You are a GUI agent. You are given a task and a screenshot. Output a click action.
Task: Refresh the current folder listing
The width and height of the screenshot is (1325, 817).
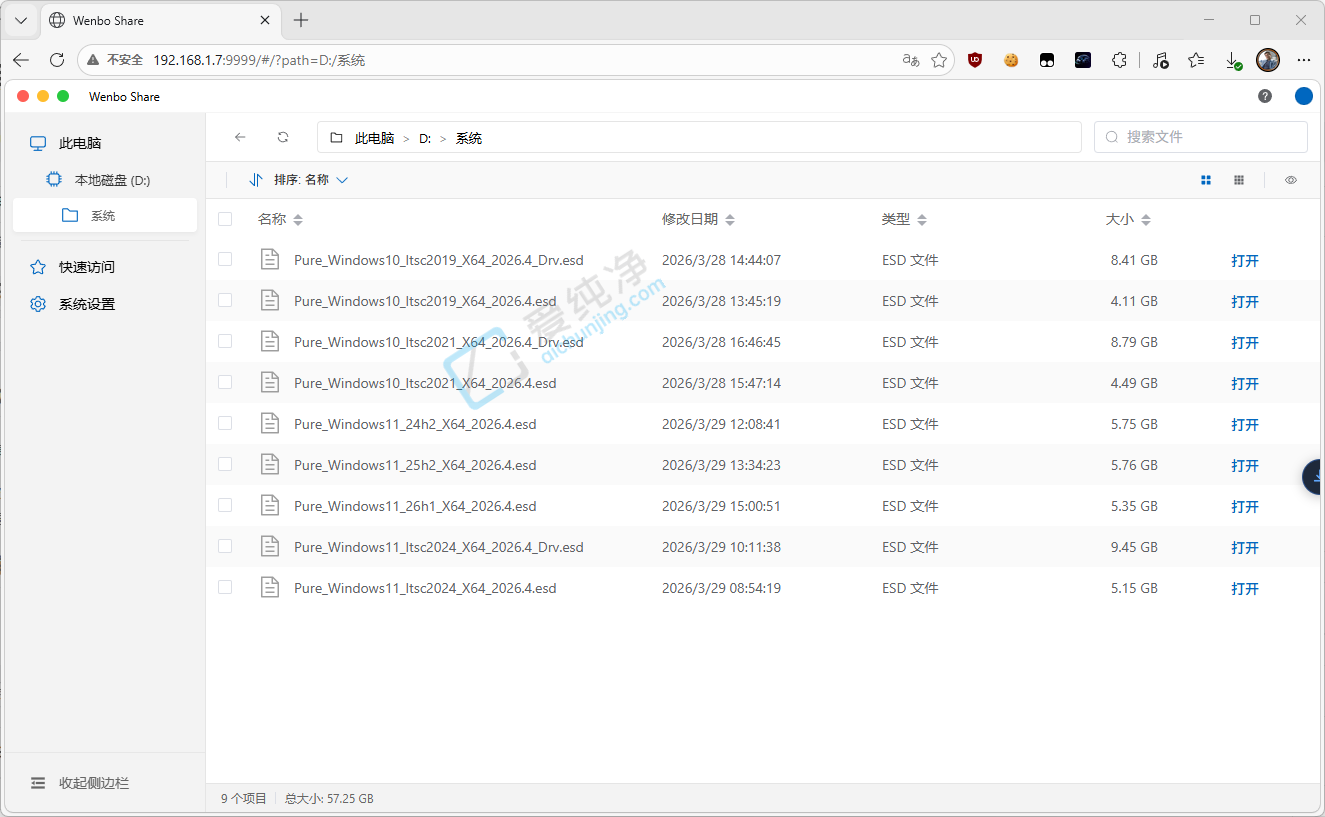coord(283,137)
